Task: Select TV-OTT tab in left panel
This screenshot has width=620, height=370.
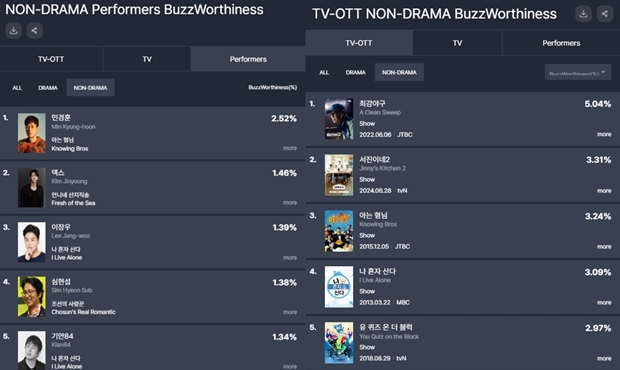Action: (x=51, y=59)
